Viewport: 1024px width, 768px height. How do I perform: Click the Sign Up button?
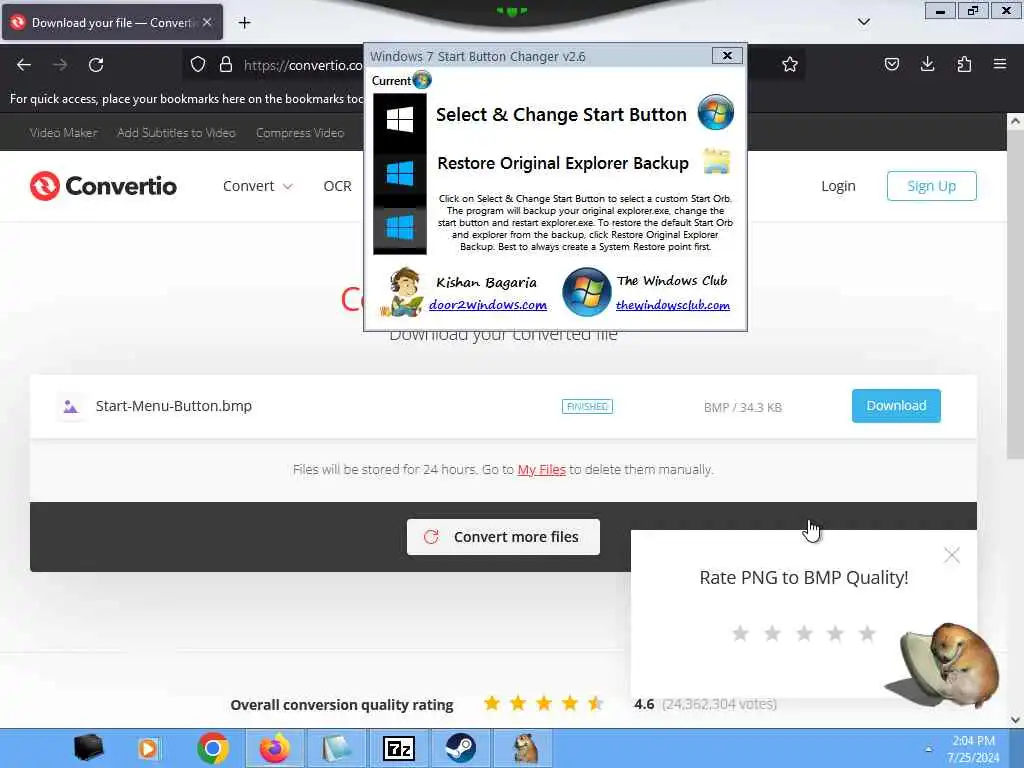tap(931, 186)
